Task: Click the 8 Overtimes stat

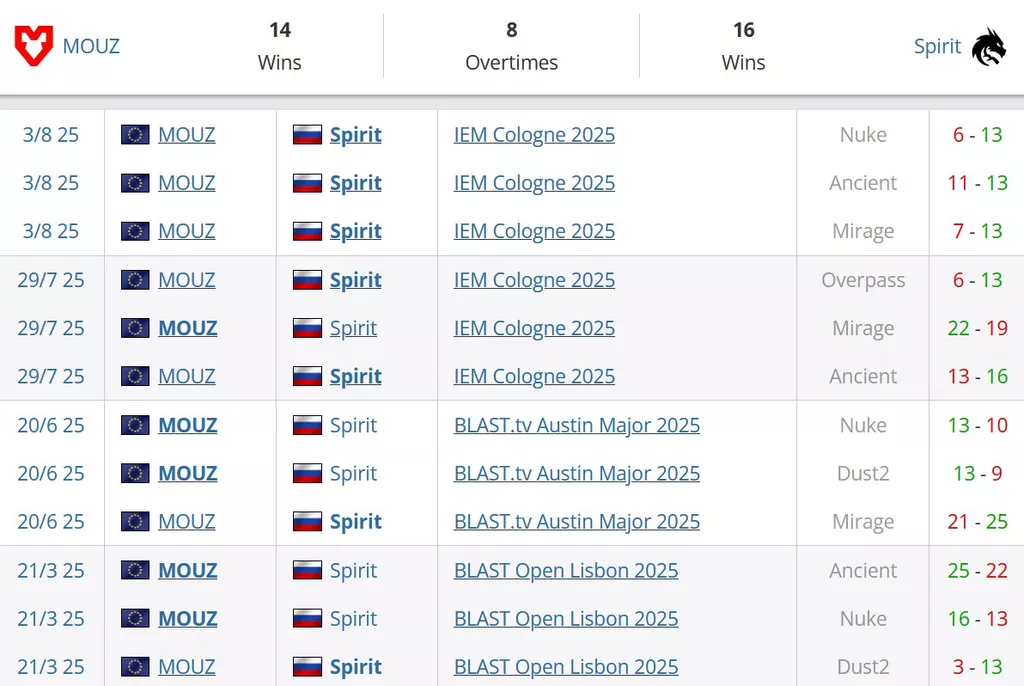Action: [511, 46]
